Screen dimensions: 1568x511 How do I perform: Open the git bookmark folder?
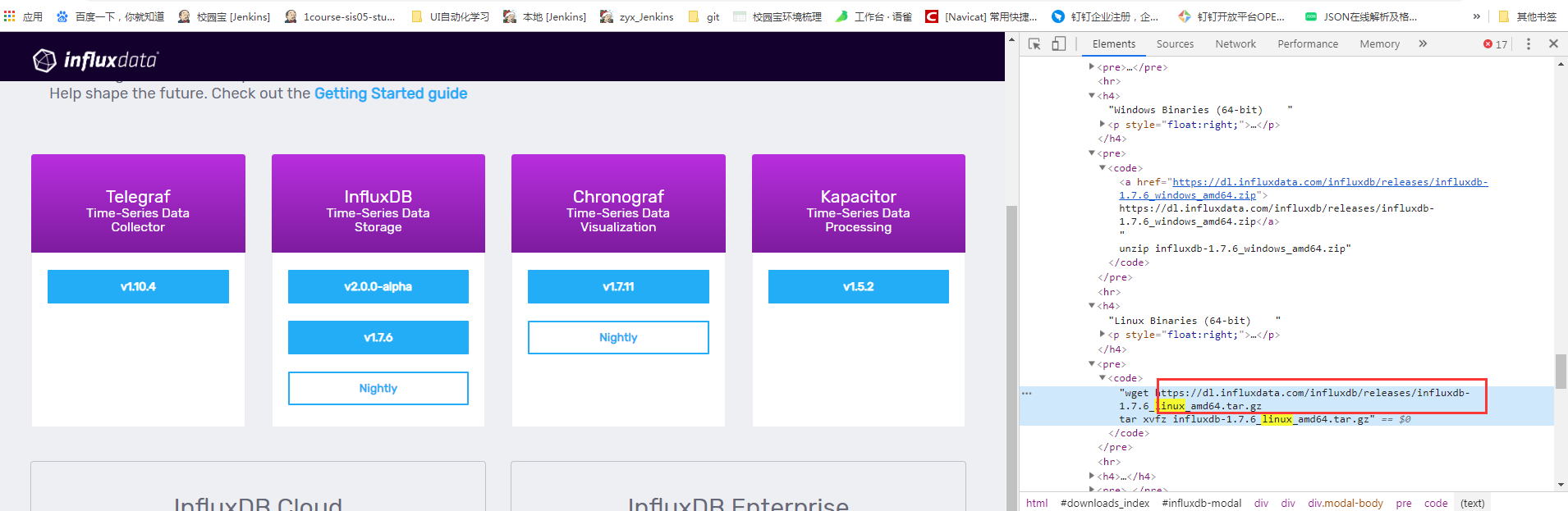pos(704,16)
